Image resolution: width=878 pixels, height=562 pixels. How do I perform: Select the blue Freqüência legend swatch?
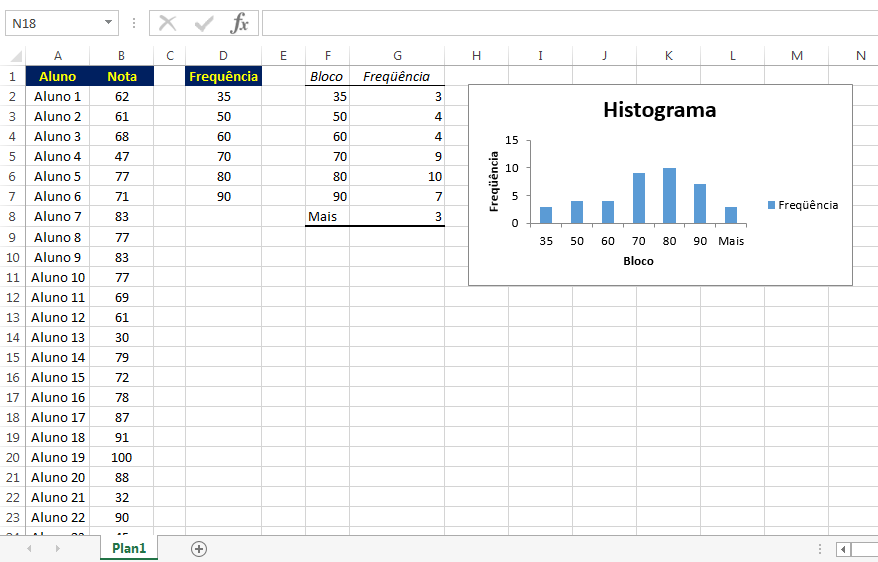[771, 205]
